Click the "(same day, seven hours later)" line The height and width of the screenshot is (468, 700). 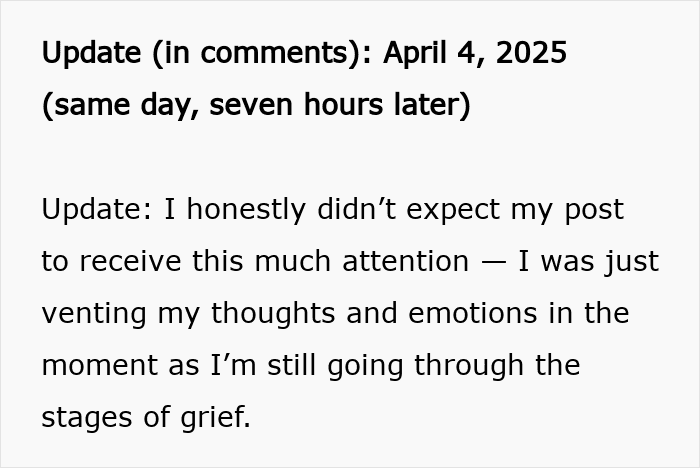256,104
